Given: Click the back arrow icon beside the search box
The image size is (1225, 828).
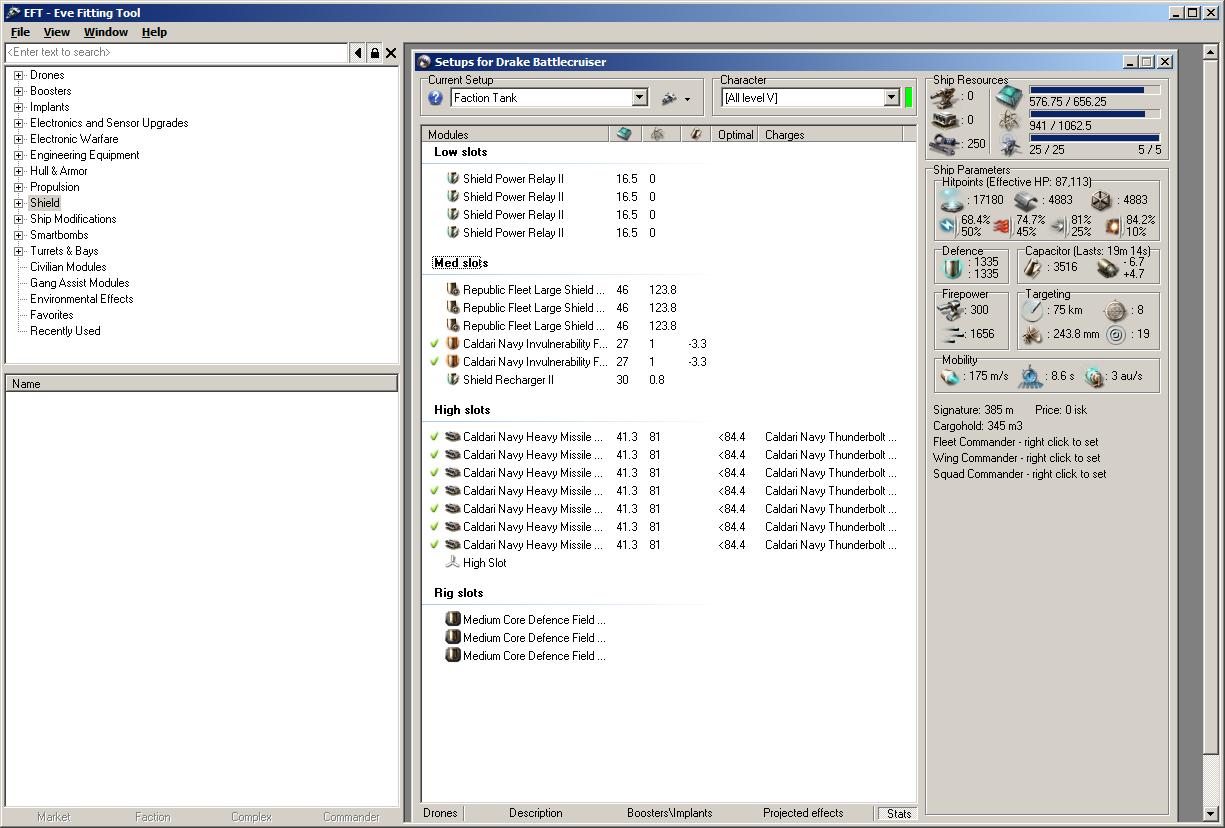Looking at the screenshot, I should pos(358,53).
